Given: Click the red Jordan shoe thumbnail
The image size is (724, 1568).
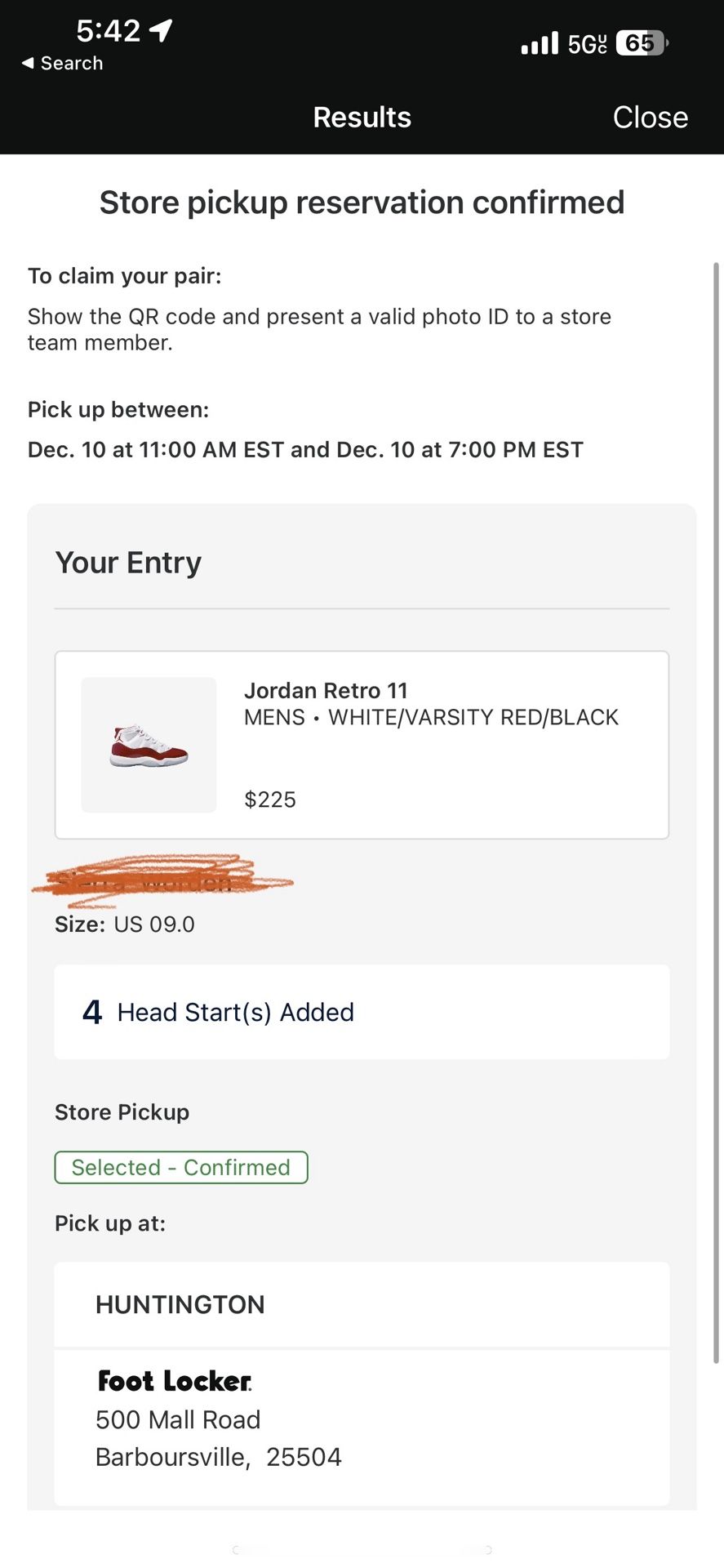Looking at the screenshot, I should tap(149, 745).
